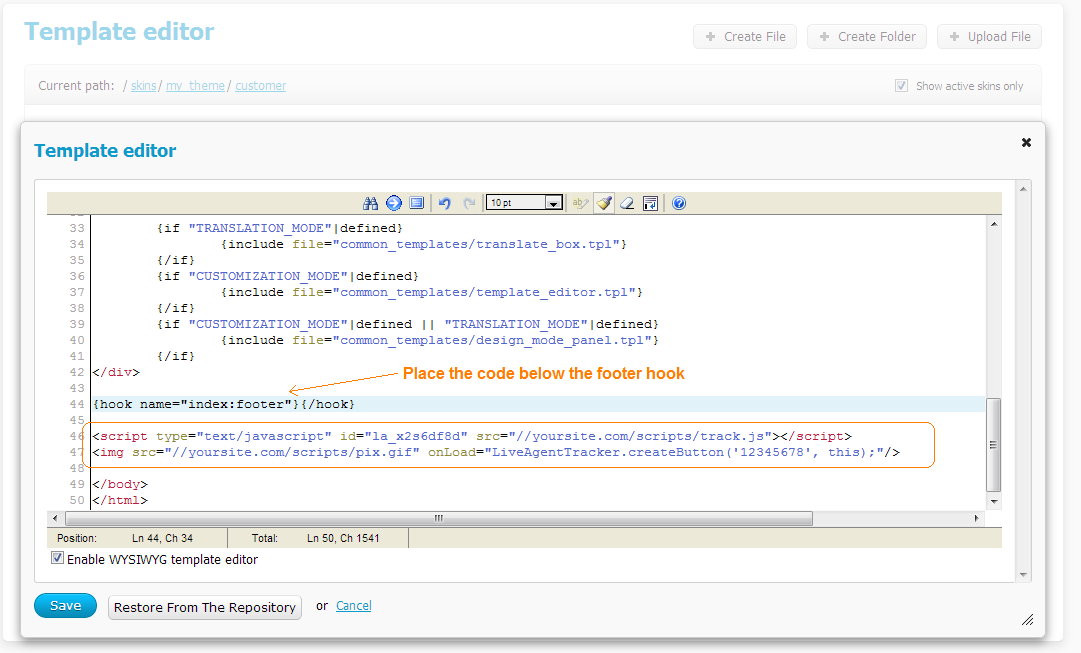Click the code line with index:footer hook
The image size is (1081, 653).
(x=224, y=404)
